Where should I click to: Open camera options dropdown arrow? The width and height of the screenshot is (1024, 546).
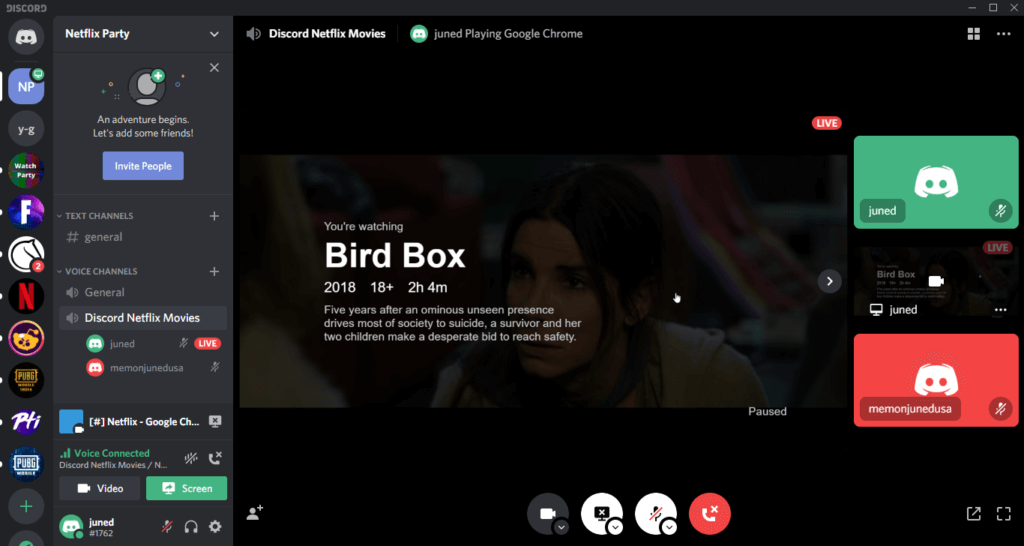[561, 527]
